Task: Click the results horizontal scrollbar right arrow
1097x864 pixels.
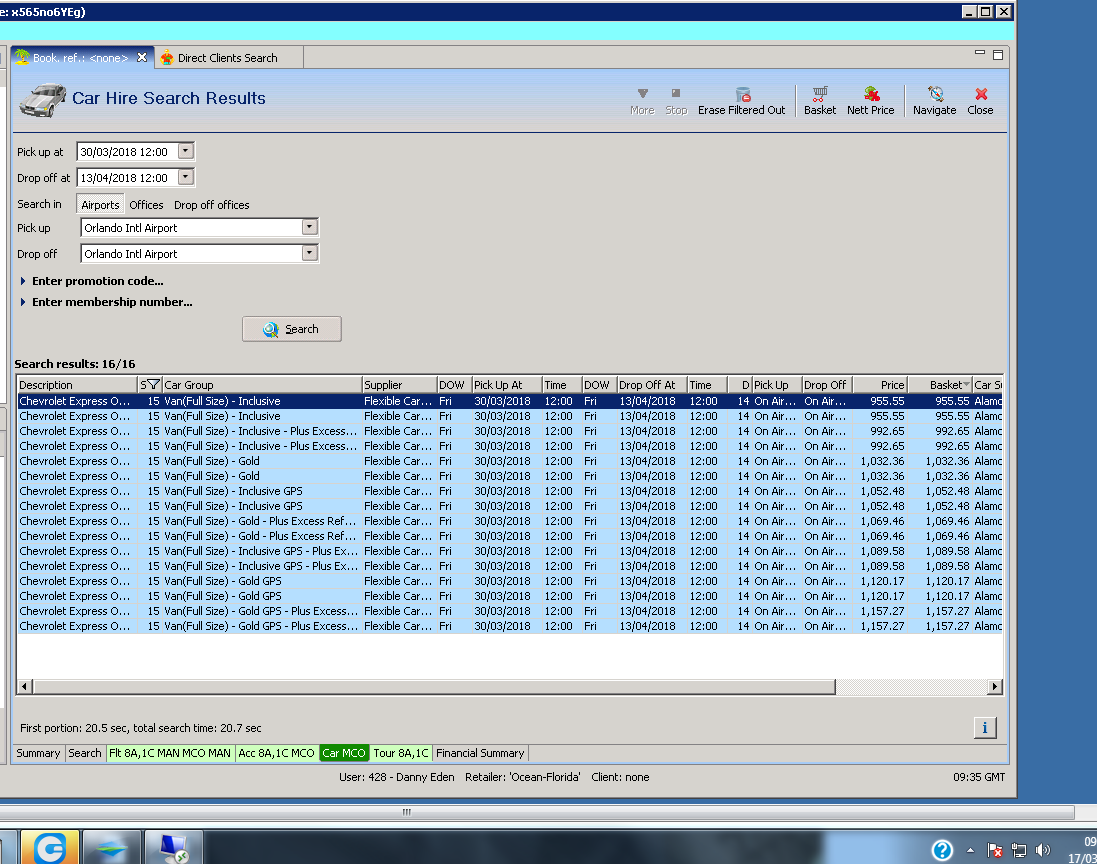Action: point(994,687)
